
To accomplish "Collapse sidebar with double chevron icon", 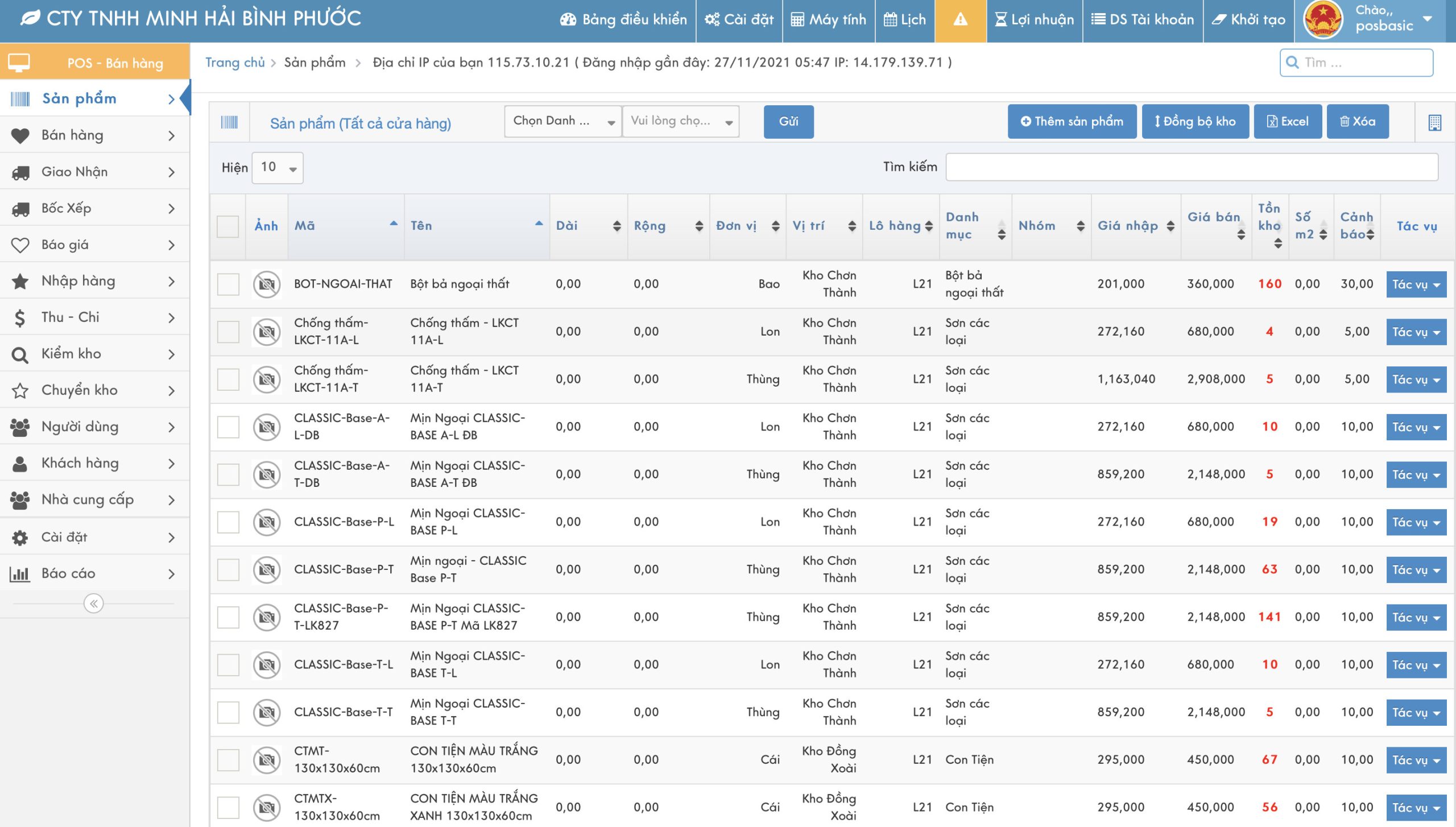I will [93, 603].
